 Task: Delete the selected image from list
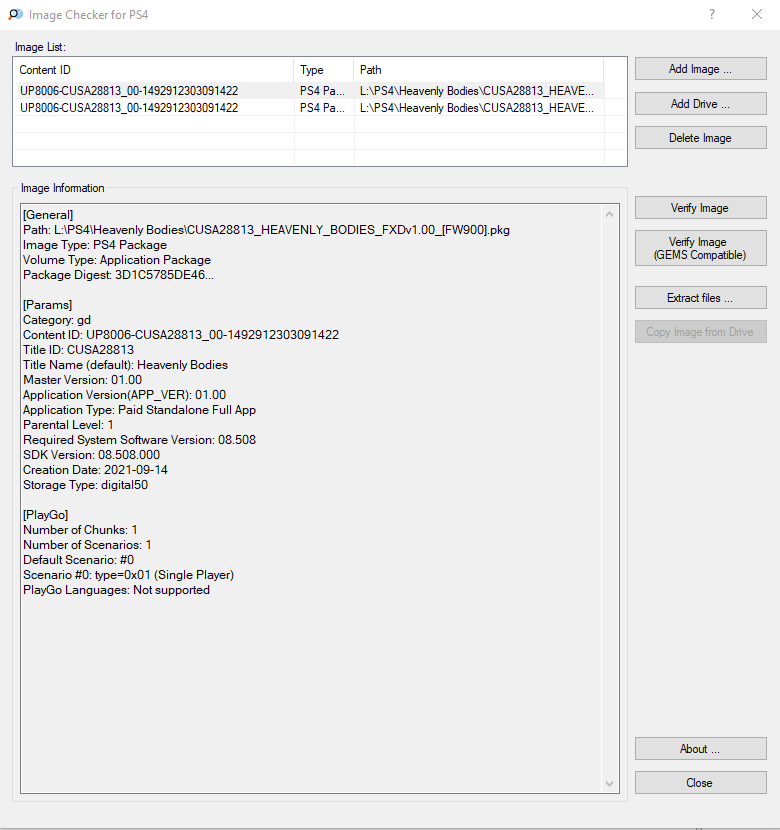click(700, 138)
